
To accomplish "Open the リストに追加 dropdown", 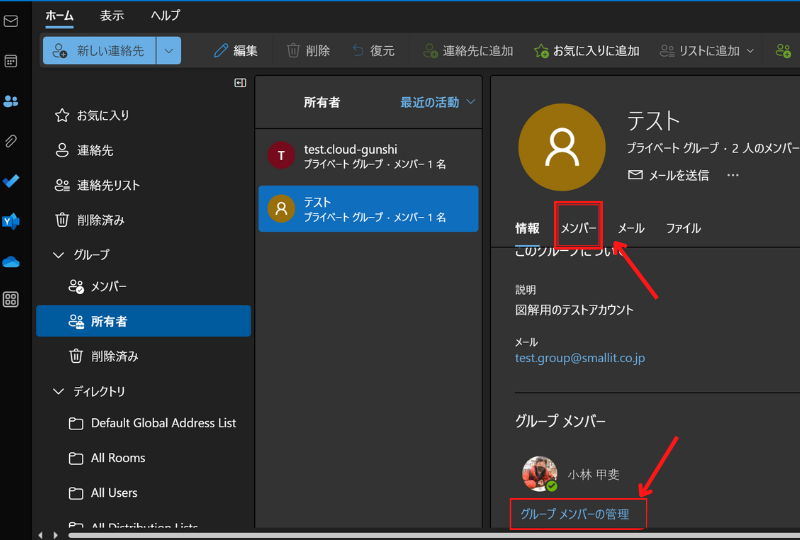I will (x=707, y=51).
